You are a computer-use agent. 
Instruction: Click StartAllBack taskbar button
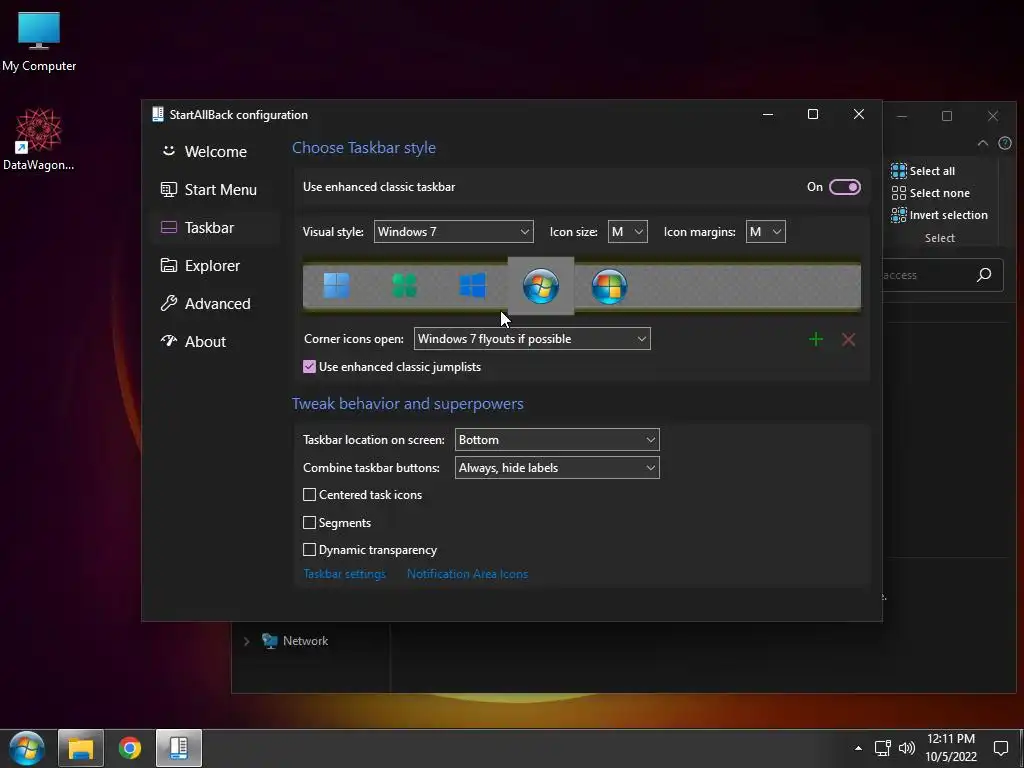[x=179, y=748]
